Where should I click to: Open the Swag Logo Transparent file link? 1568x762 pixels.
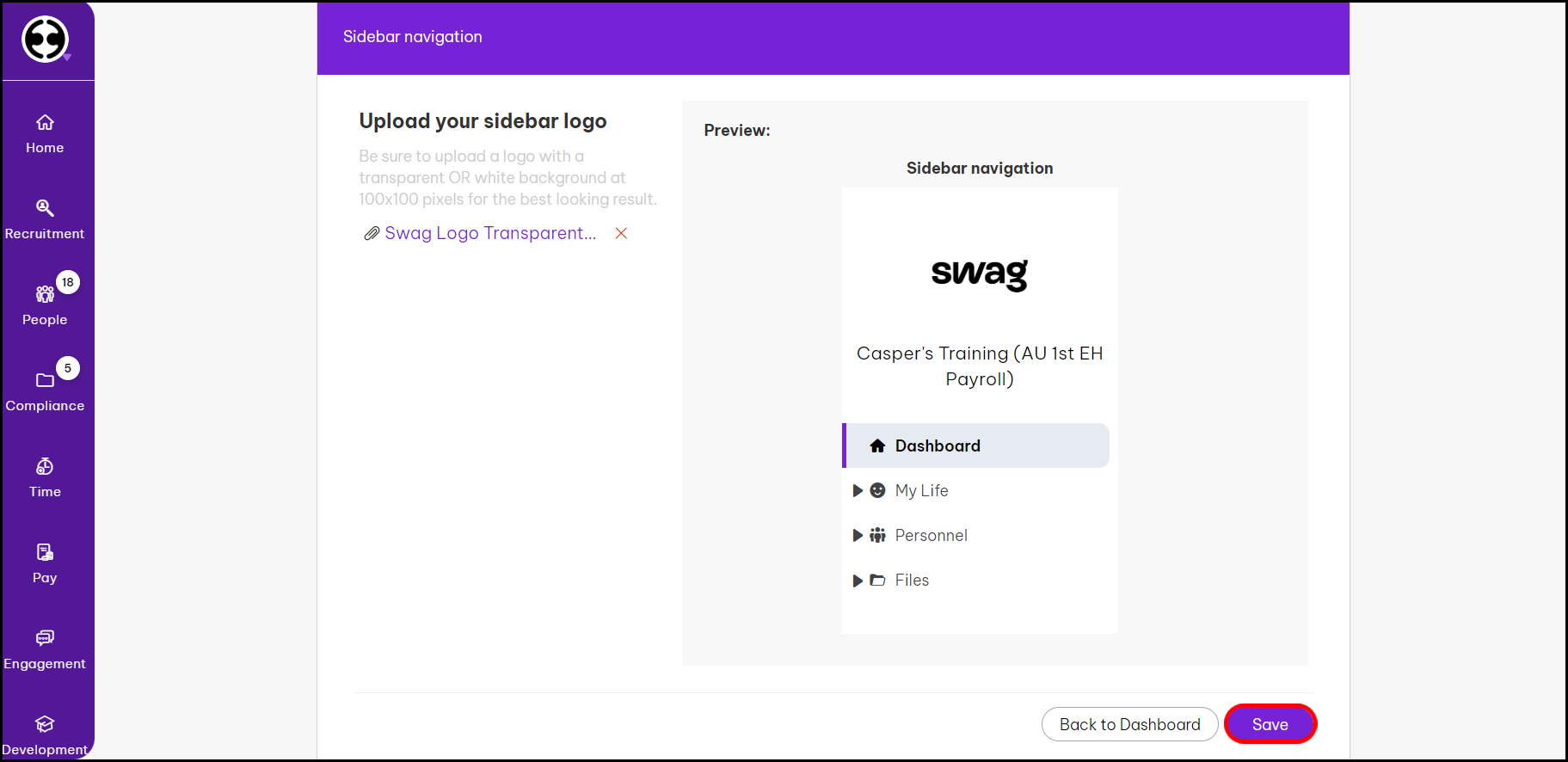click(490, 233)
